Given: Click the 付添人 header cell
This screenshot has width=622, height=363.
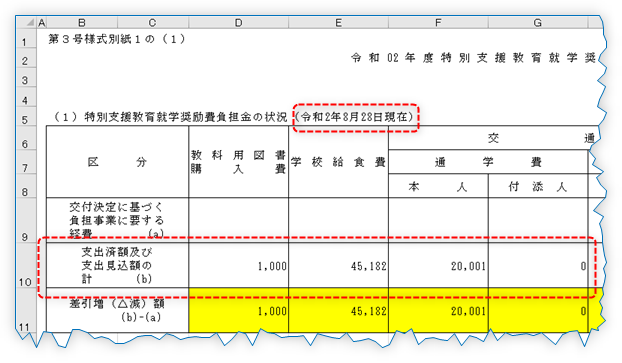Looking at the screenshot, I should [x=538, y=186].
